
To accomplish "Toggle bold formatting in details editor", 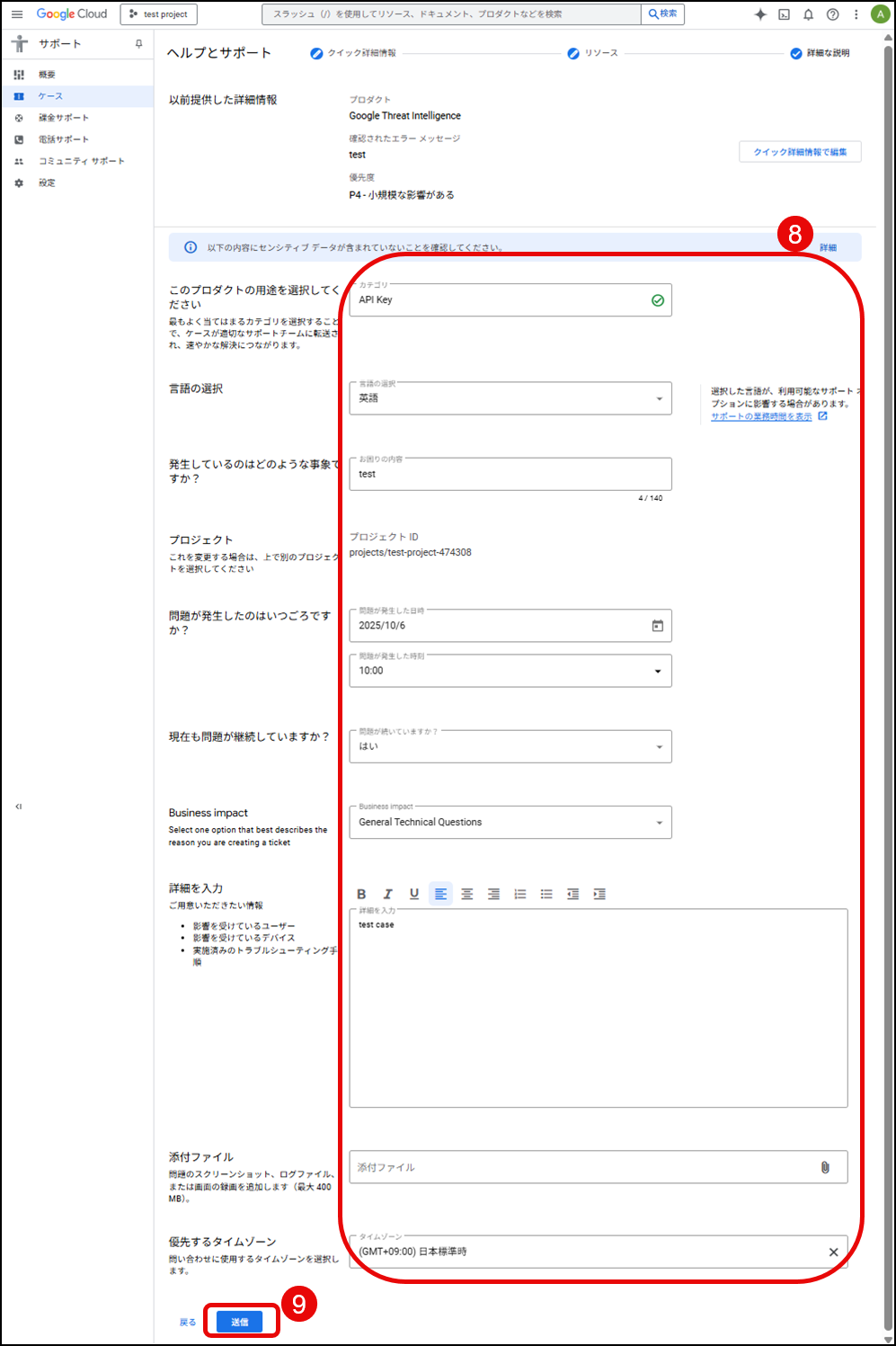I will 361,894.
